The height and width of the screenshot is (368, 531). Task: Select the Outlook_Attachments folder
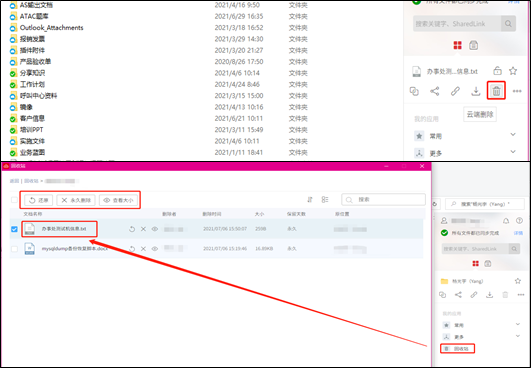51,28
